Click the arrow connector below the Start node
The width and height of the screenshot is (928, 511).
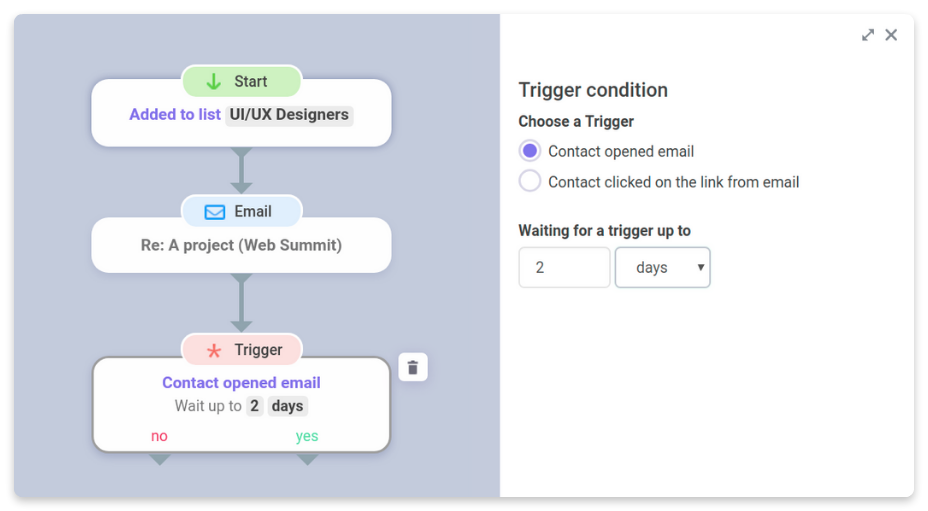click(241, 171)
